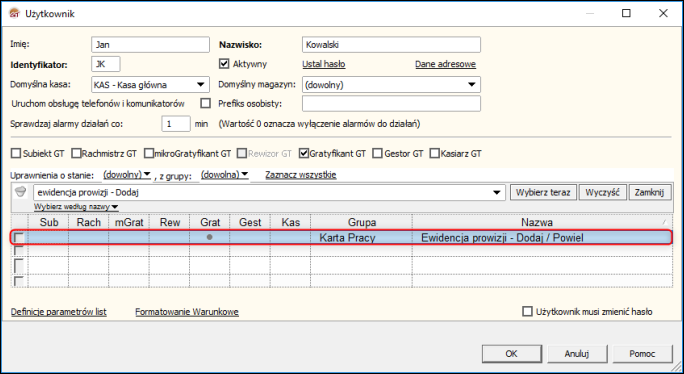Image resolution: width=684 pixels, height=374 pixels.
Task: Click the Wybierz teraz button
Action: (543, 192)
